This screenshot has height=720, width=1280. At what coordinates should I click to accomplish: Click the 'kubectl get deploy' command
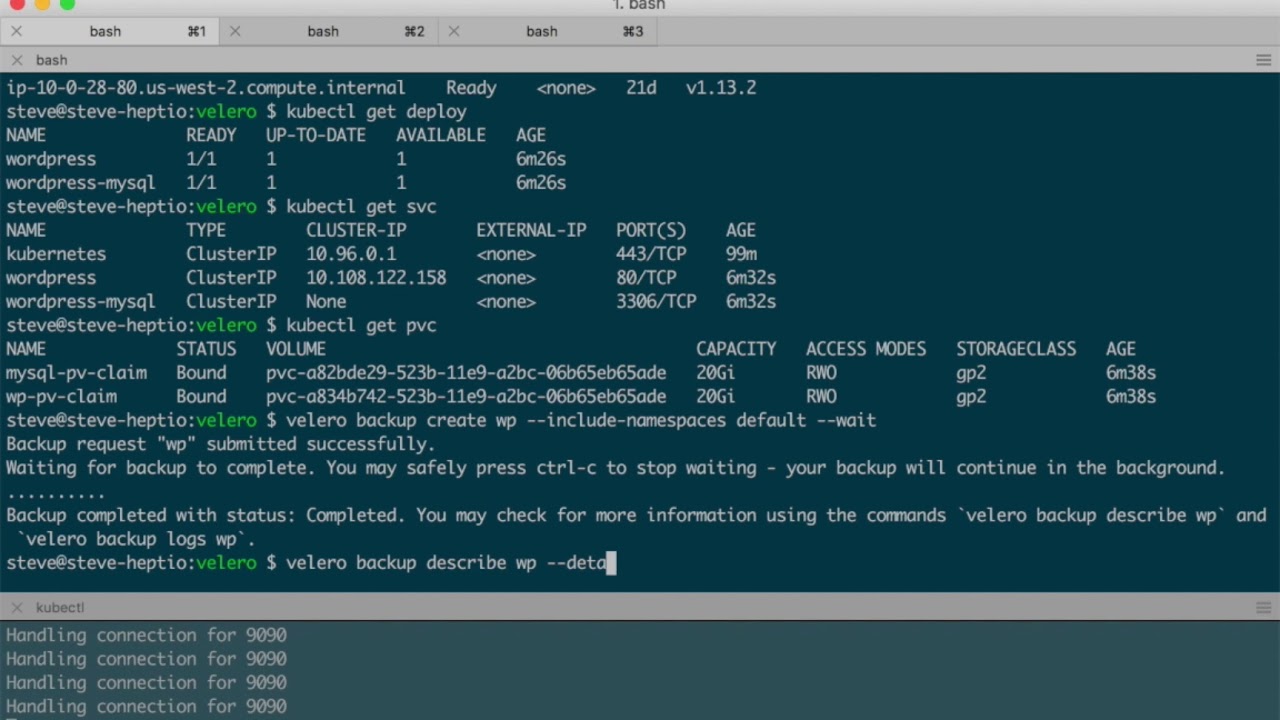click(x=376, y=112)
